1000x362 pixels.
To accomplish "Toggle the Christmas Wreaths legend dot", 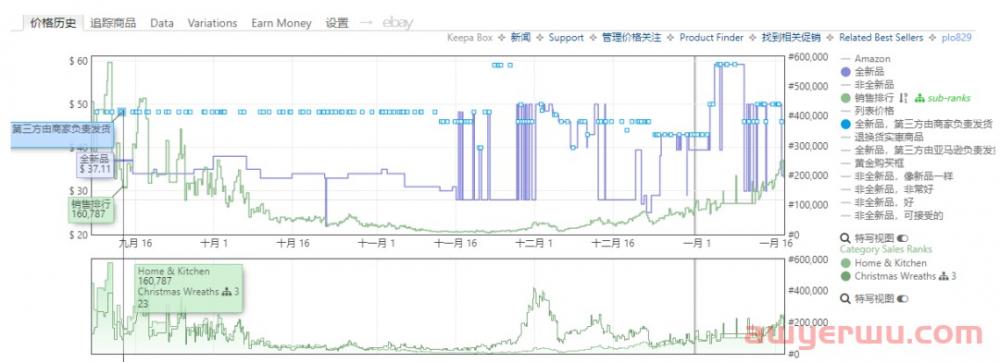I will [x=846, y=277].
